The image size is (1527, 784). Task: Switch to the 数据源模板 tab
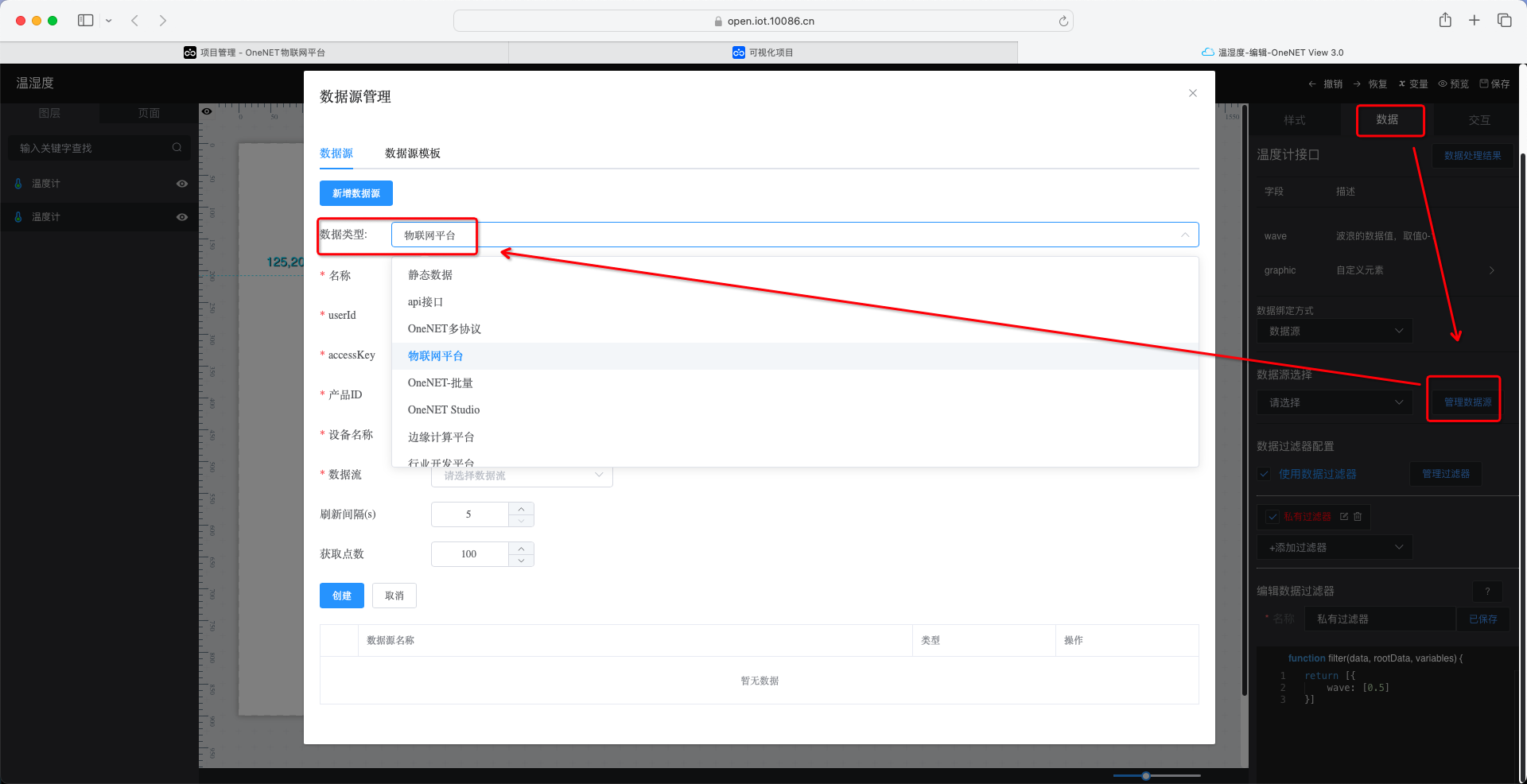point(412,153)
